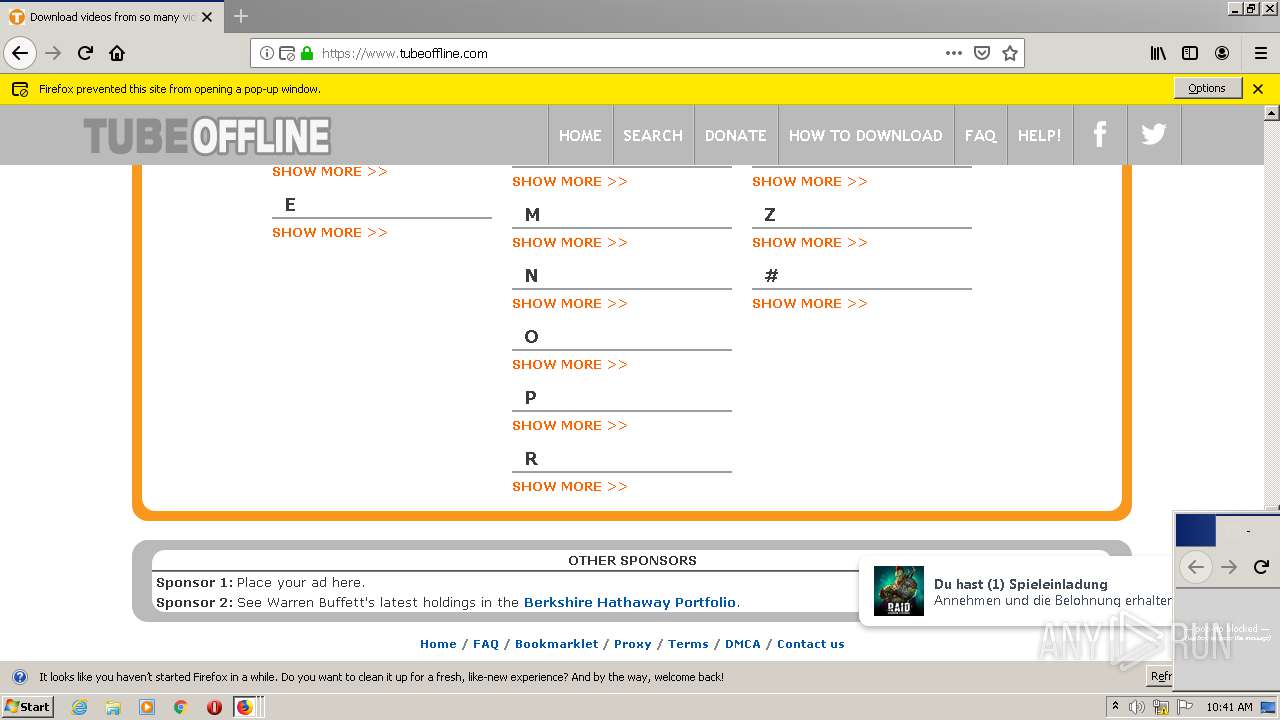Viewport: 1280px width, 720px height.
Task: Click the green padlock security icon
Action: (307, 53)
